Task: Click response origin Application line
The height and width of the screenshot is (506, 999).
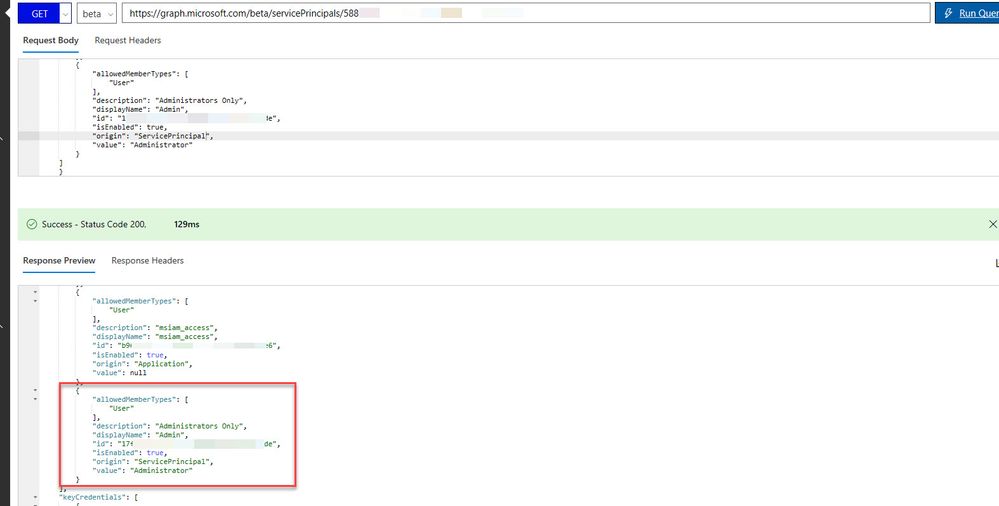Action: pyautogui.click(x=142, y=363)
